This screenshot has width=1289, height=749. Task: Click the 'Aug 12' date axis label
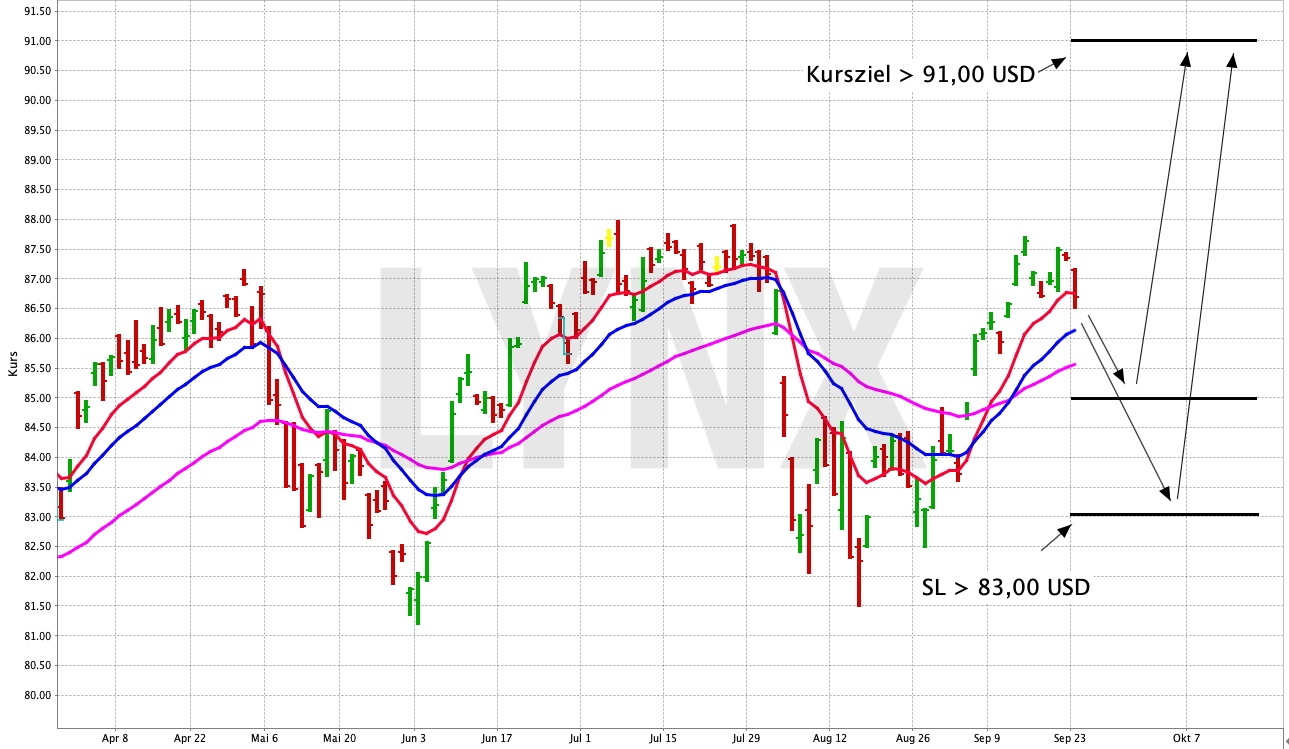coord(830,739)
